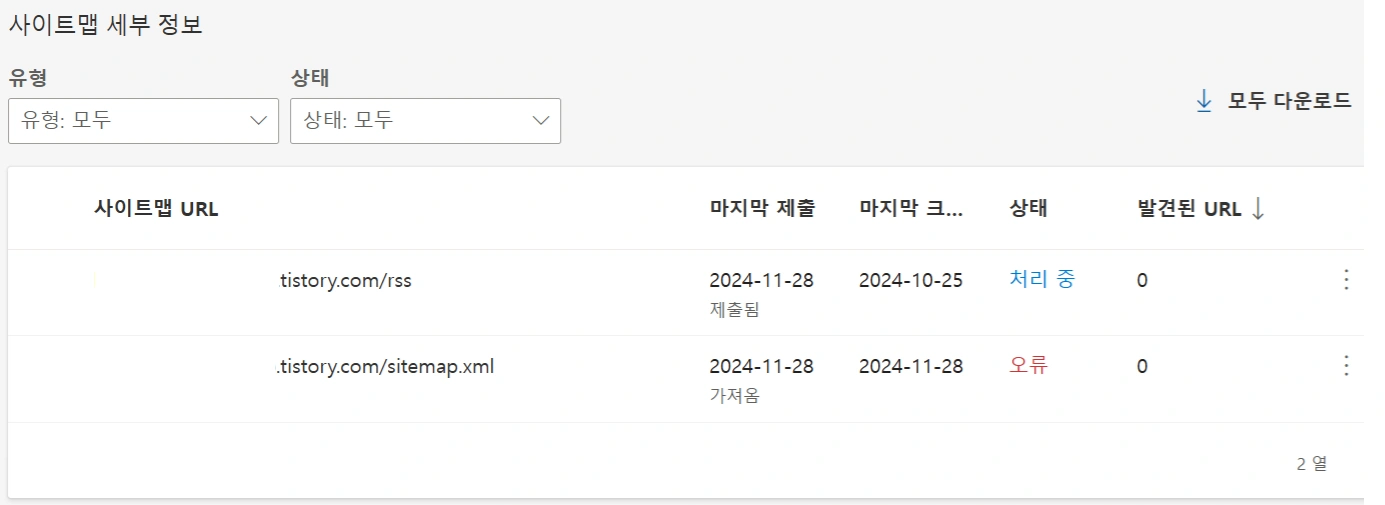Click the chevron in the 유형 dropdown
This screenshot has width=1385, height=505.
(258, 120)
